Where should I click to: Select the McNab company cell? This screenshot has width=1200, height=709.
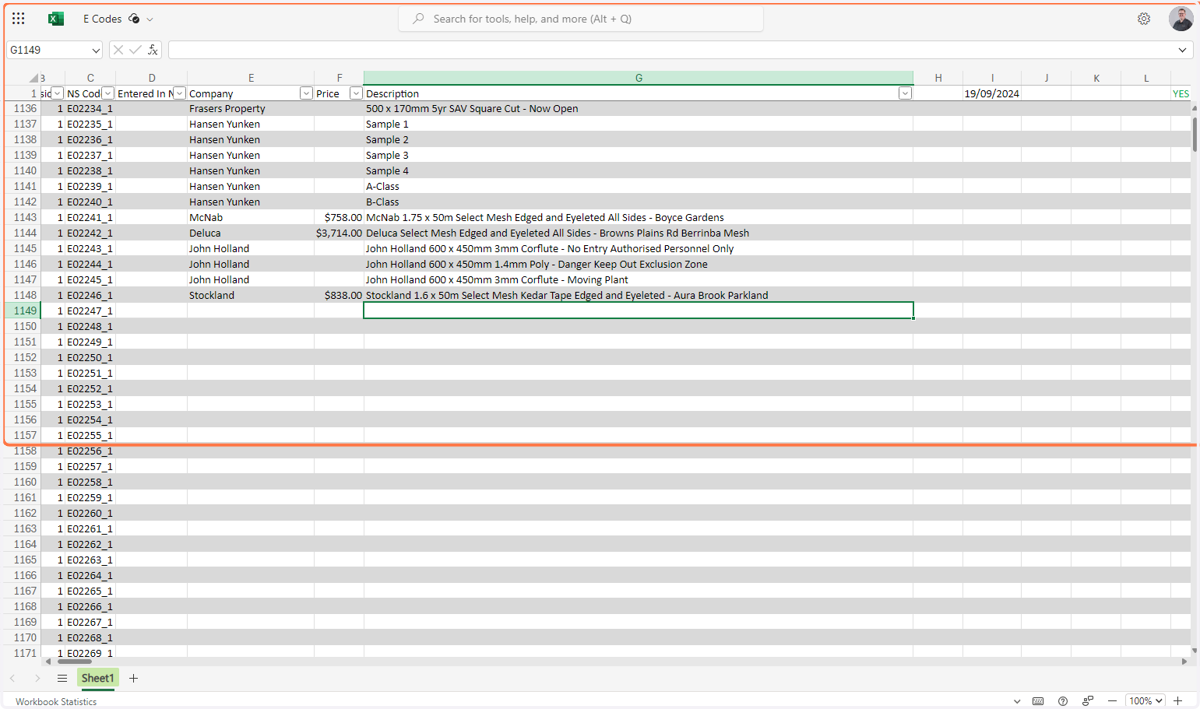click(x=251, y=217)
